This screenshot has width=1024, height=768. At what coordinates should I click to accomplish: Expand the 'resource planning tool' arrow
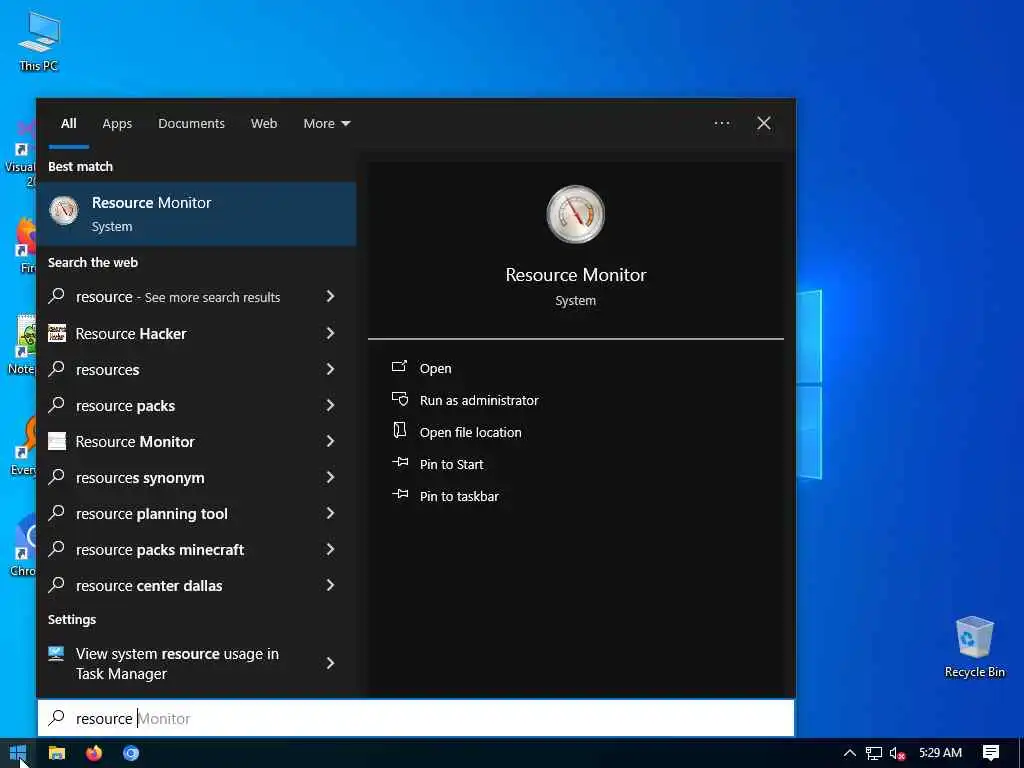pyautogui.click(x=330, y=513)
